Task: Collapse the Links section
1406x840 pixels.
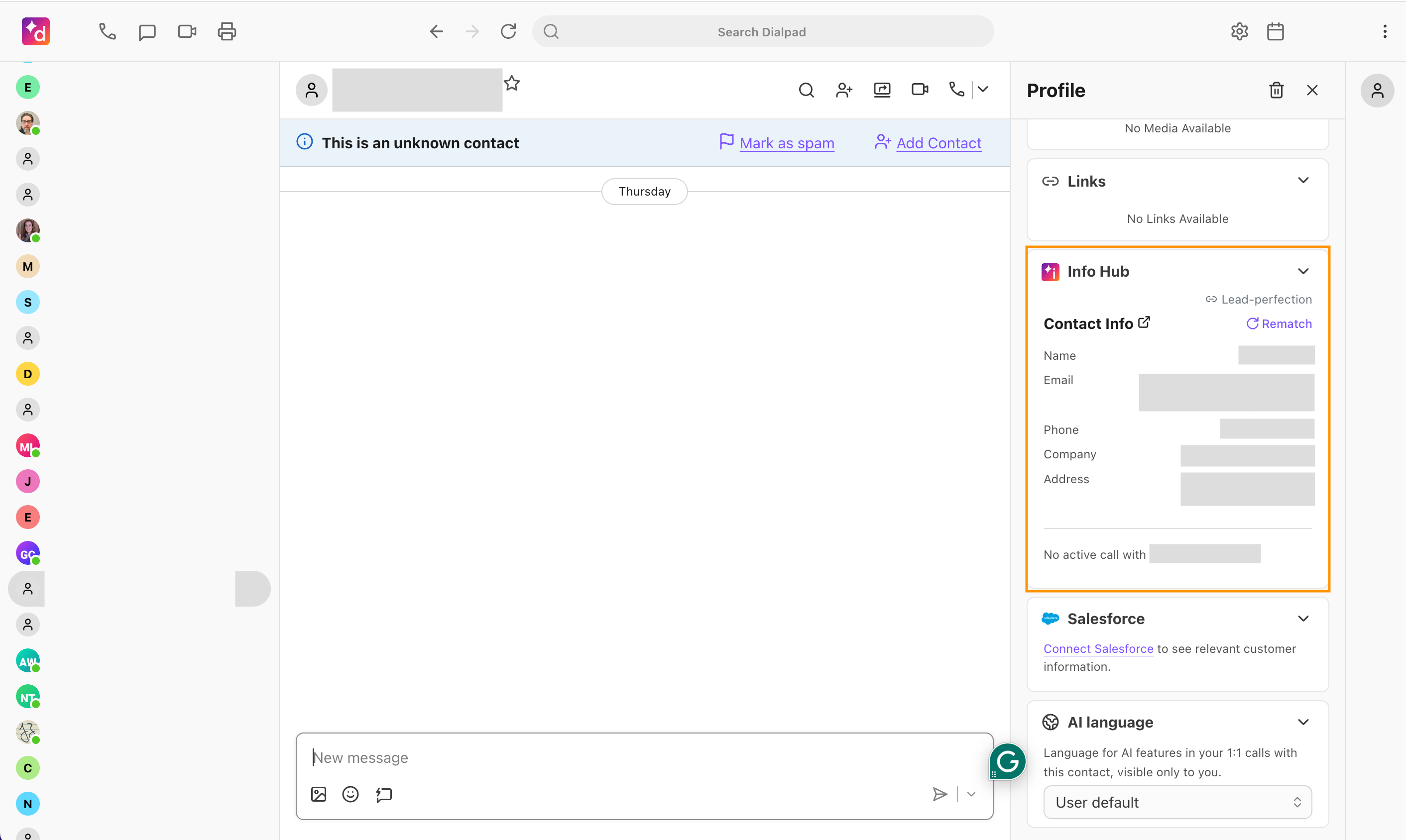Action: [1303, 181]
